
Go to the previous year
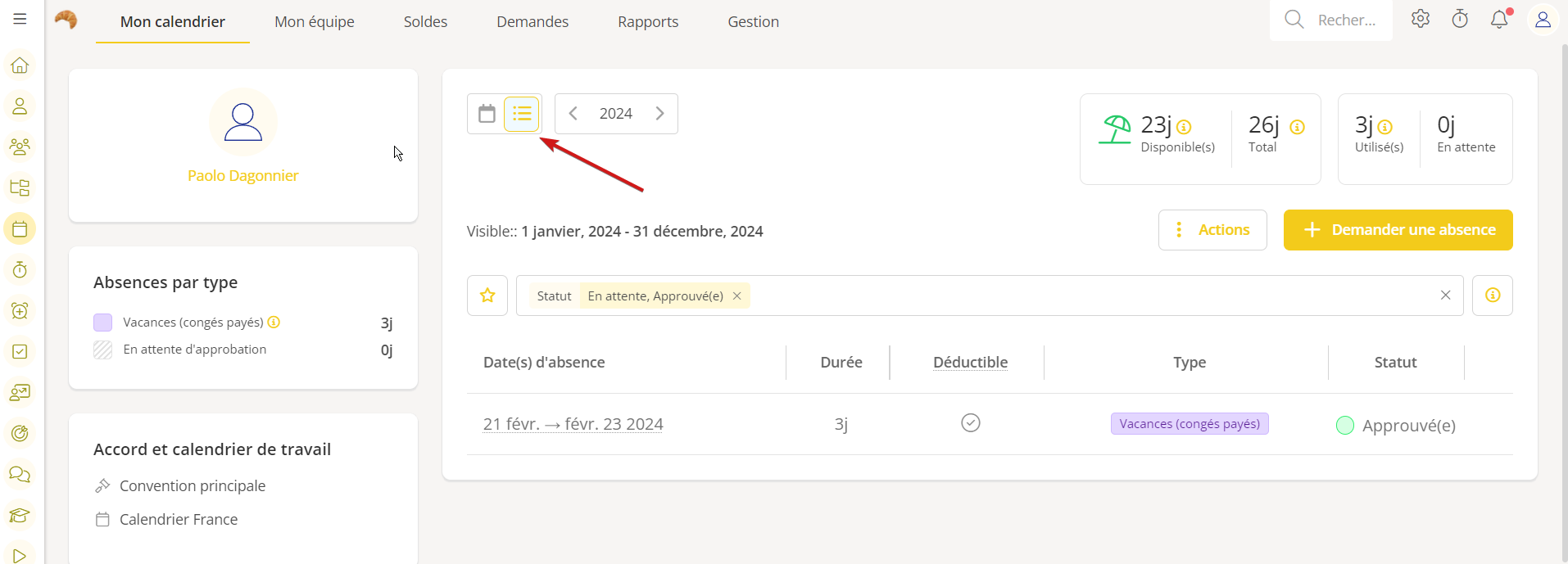(573, 114)
